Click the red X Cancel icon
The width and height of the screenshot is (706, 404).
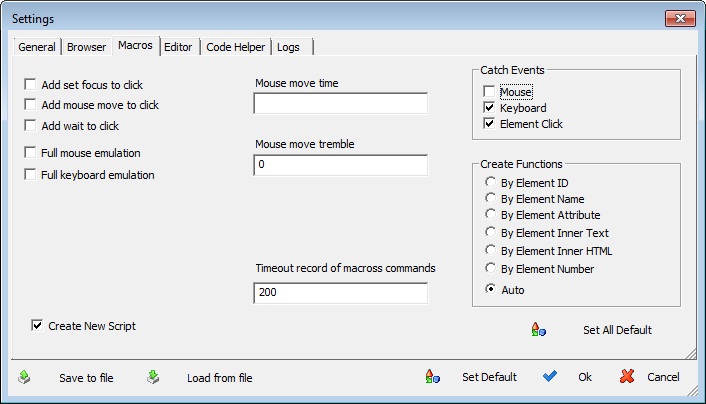(627, 376)
